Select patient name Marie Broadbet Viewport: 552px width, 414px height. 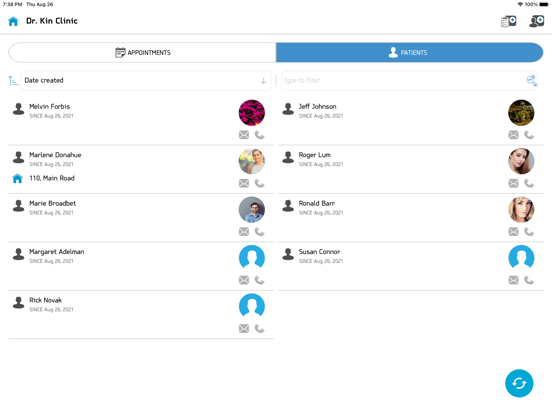tap(52, 203)
